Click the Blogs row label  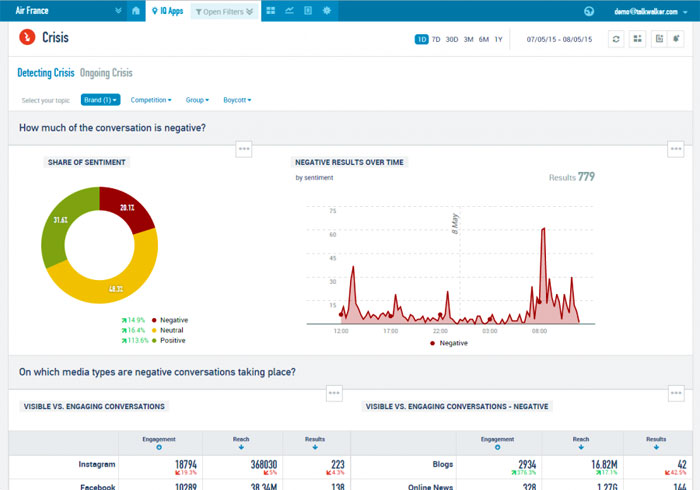(442, 464)
